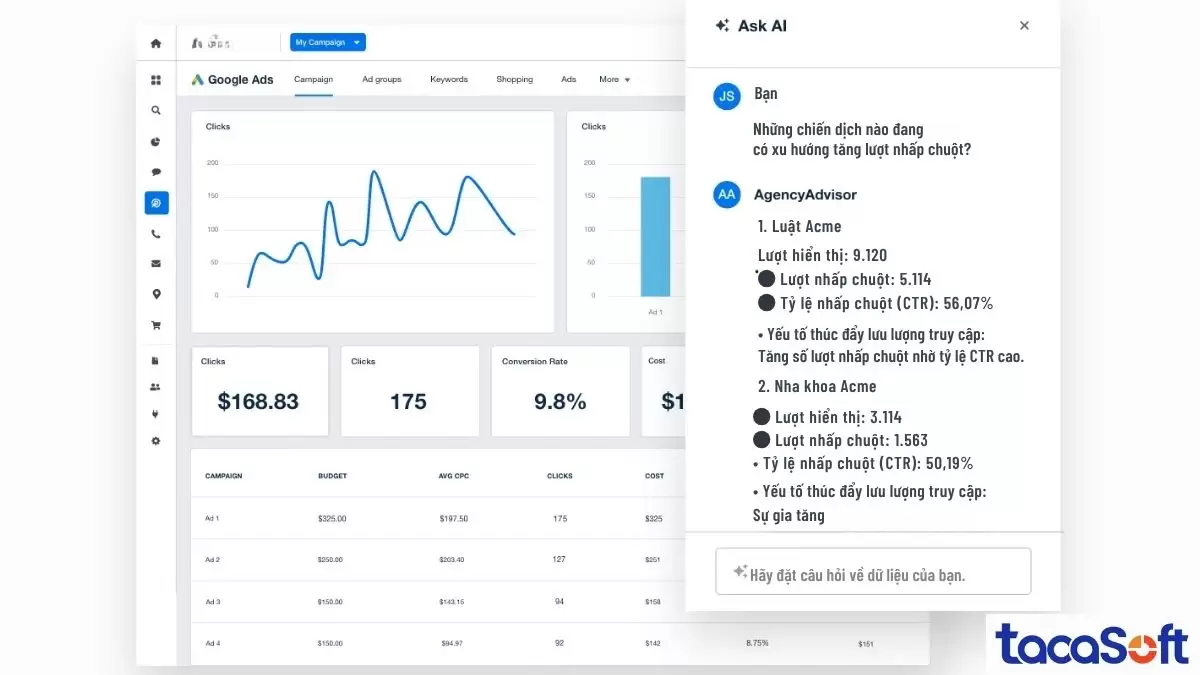Click the users group sidebar icon

155,386
